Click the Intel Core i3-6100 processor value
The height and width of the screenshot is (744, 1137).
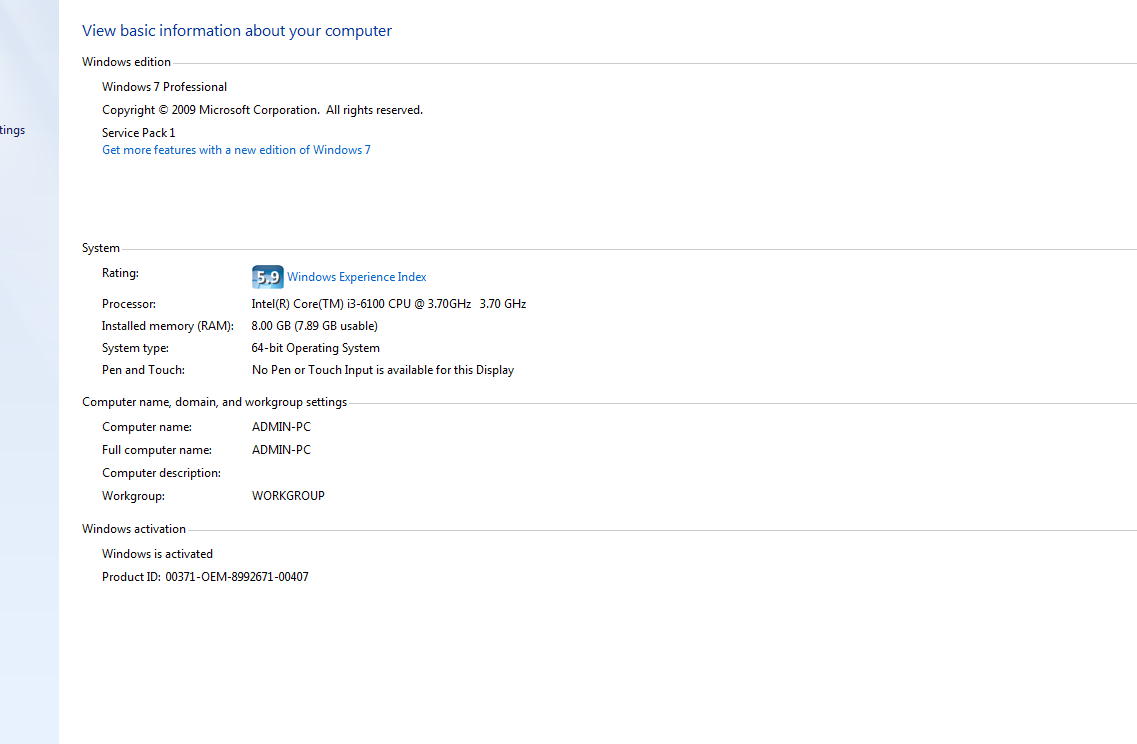(389, 304)
